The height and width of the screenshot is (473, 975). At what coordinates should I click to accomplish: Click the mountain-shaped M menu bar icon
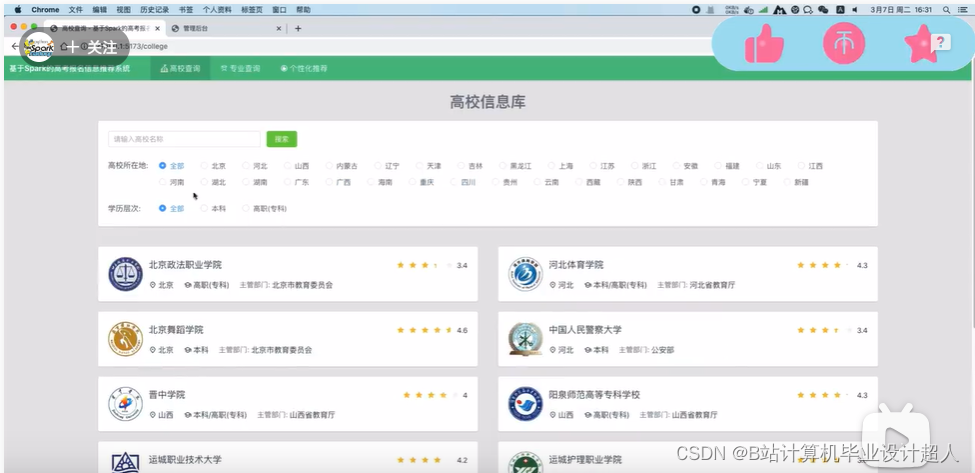[780, 10]
